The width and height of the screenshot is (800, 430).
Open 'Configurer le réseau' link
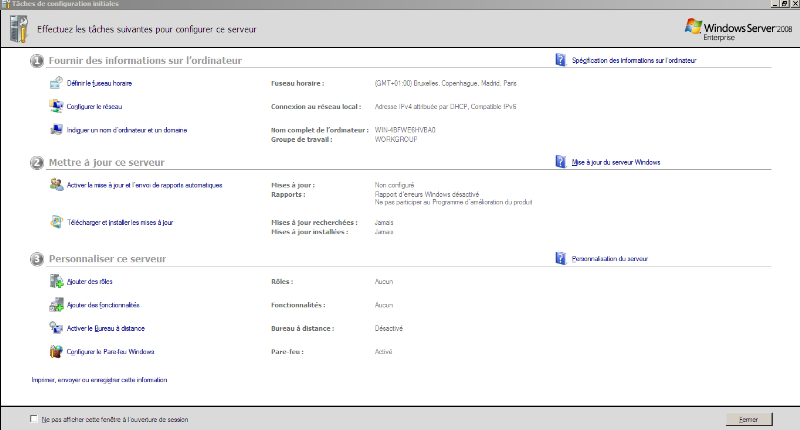point(94,106)
